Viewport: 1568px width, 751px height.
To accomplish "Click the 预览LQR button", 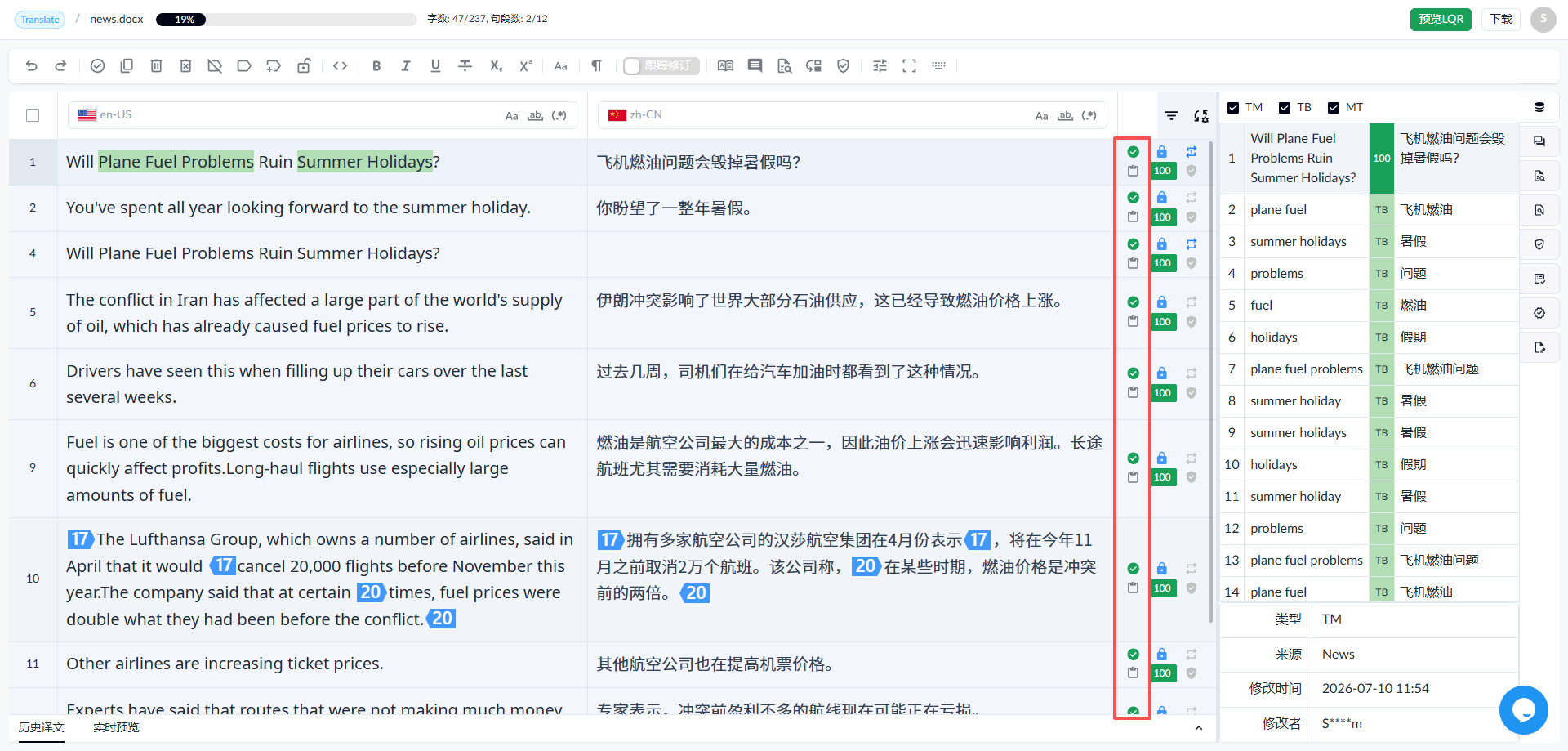I will pyautogui.click(x=1441, y=19).
